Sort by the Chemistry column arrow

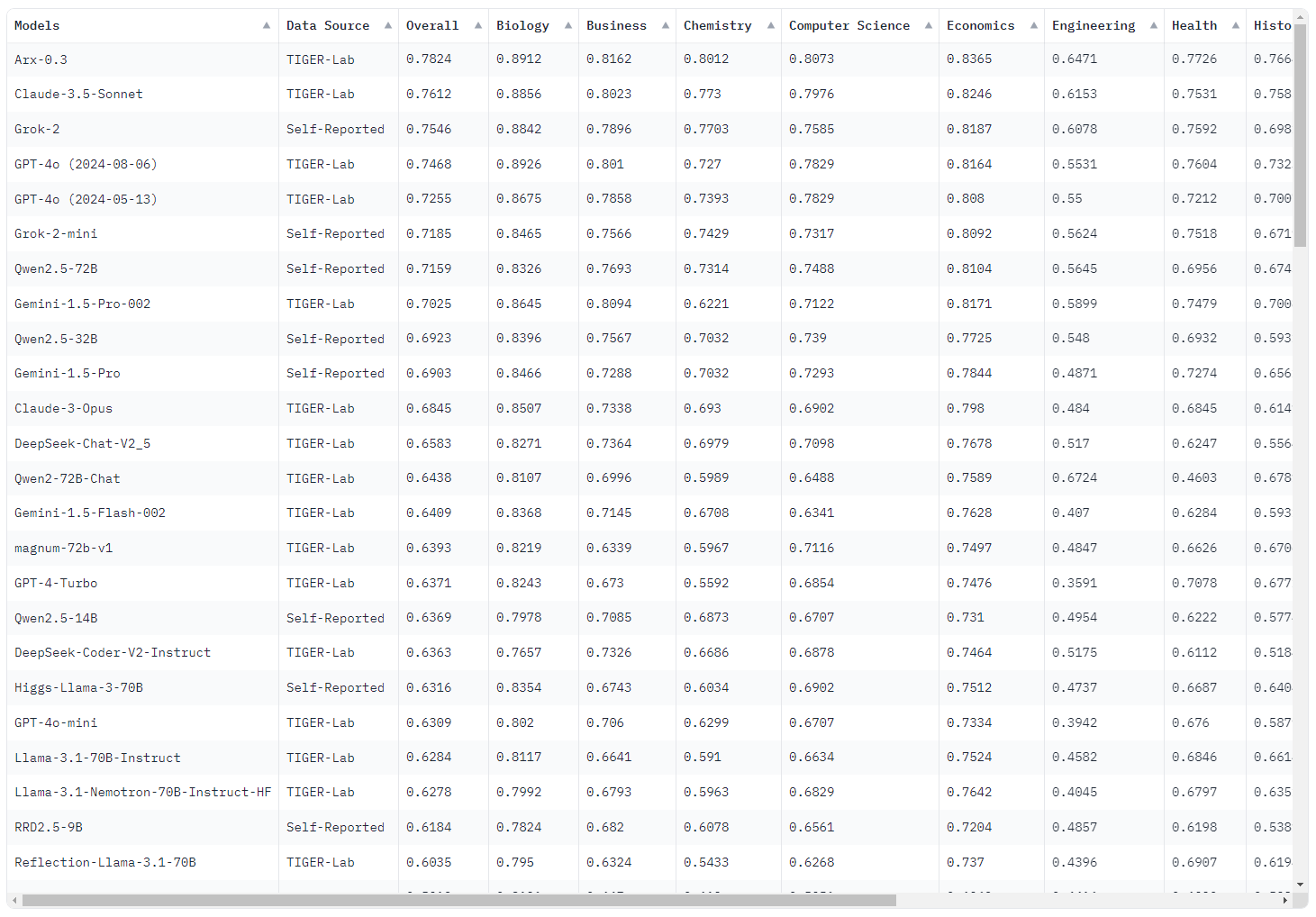[x=771, y=25]
